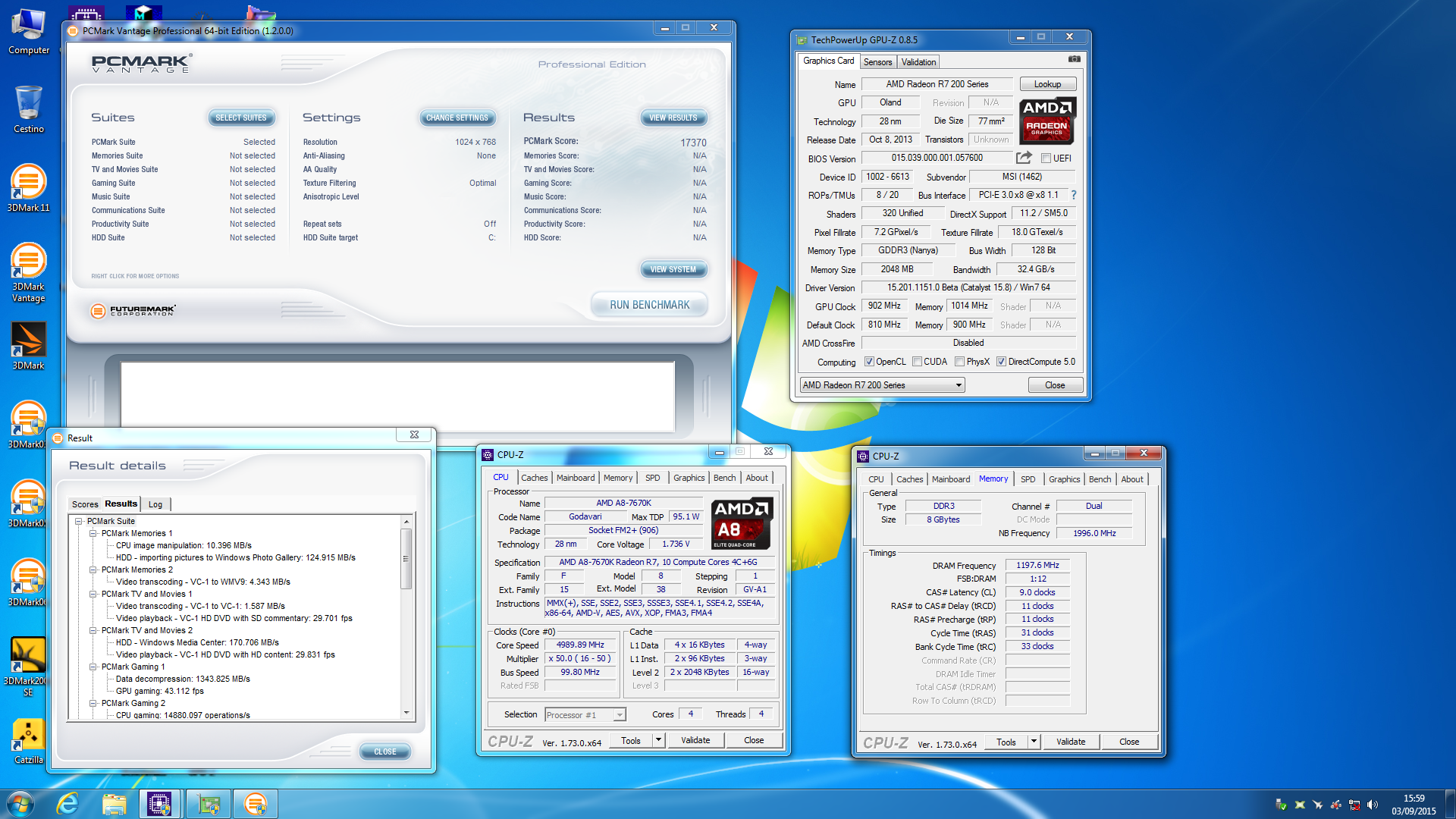Screen dimensions: 1456x819
Task: Switch to PCMark Vantage via its taskbar icon
Action: pos(256,804)
